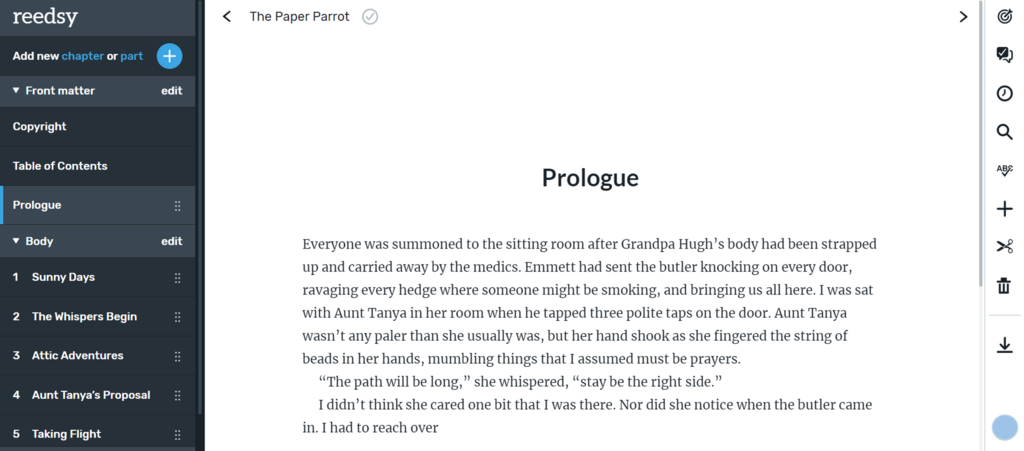Select the Attic Adventures chapter

click(x=98, y=356)
